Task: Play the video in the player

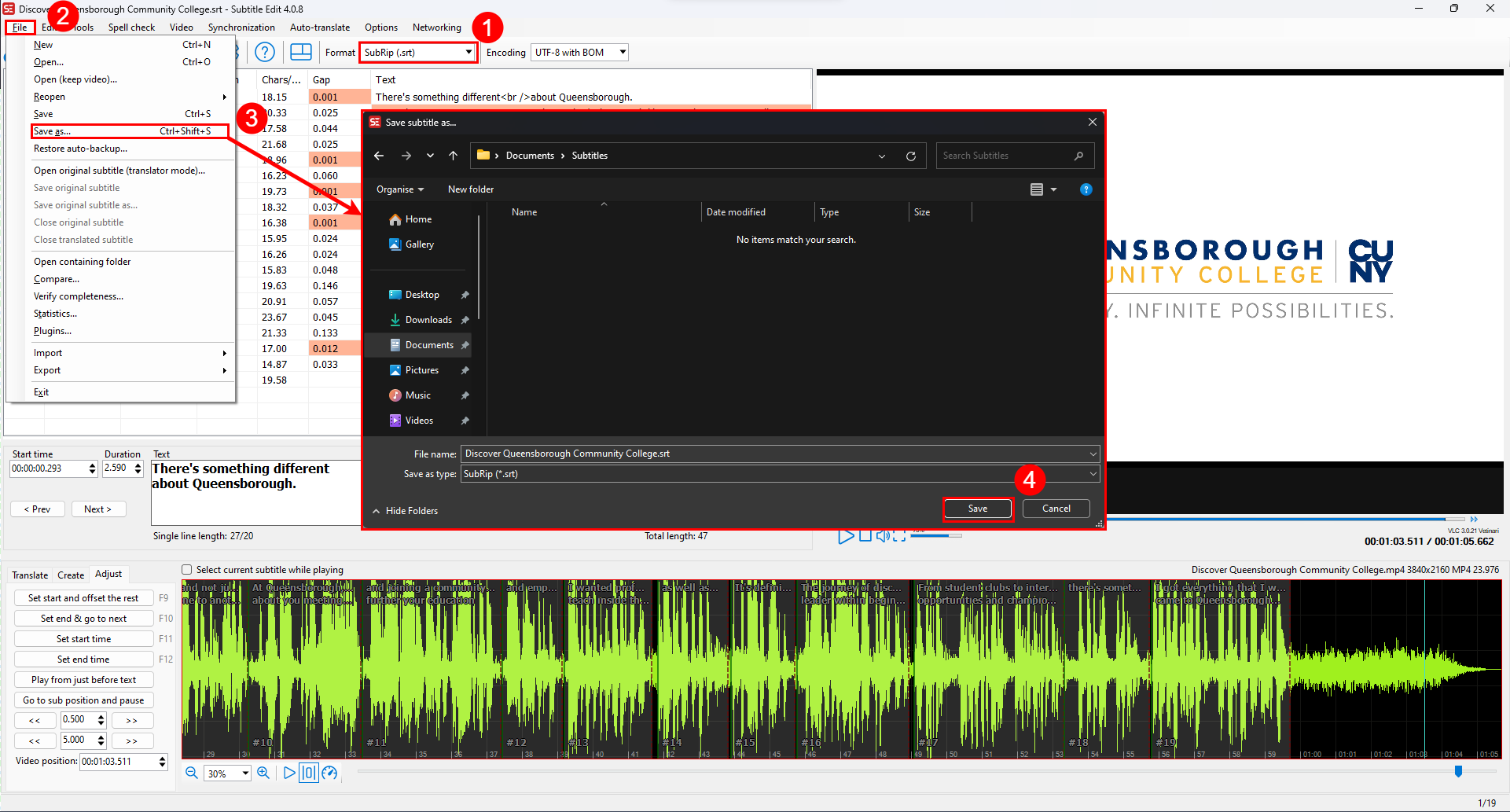Action: coord(846,536)
